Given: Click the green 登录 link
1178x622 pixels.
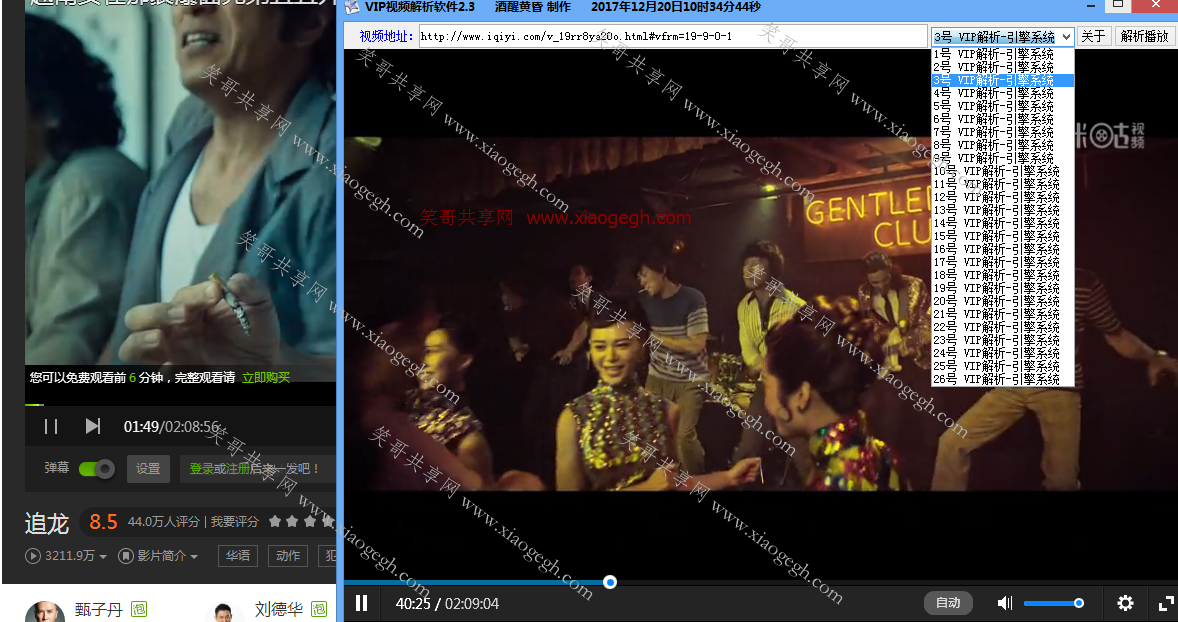Looking at the screenshot, I should pos(201,469).
